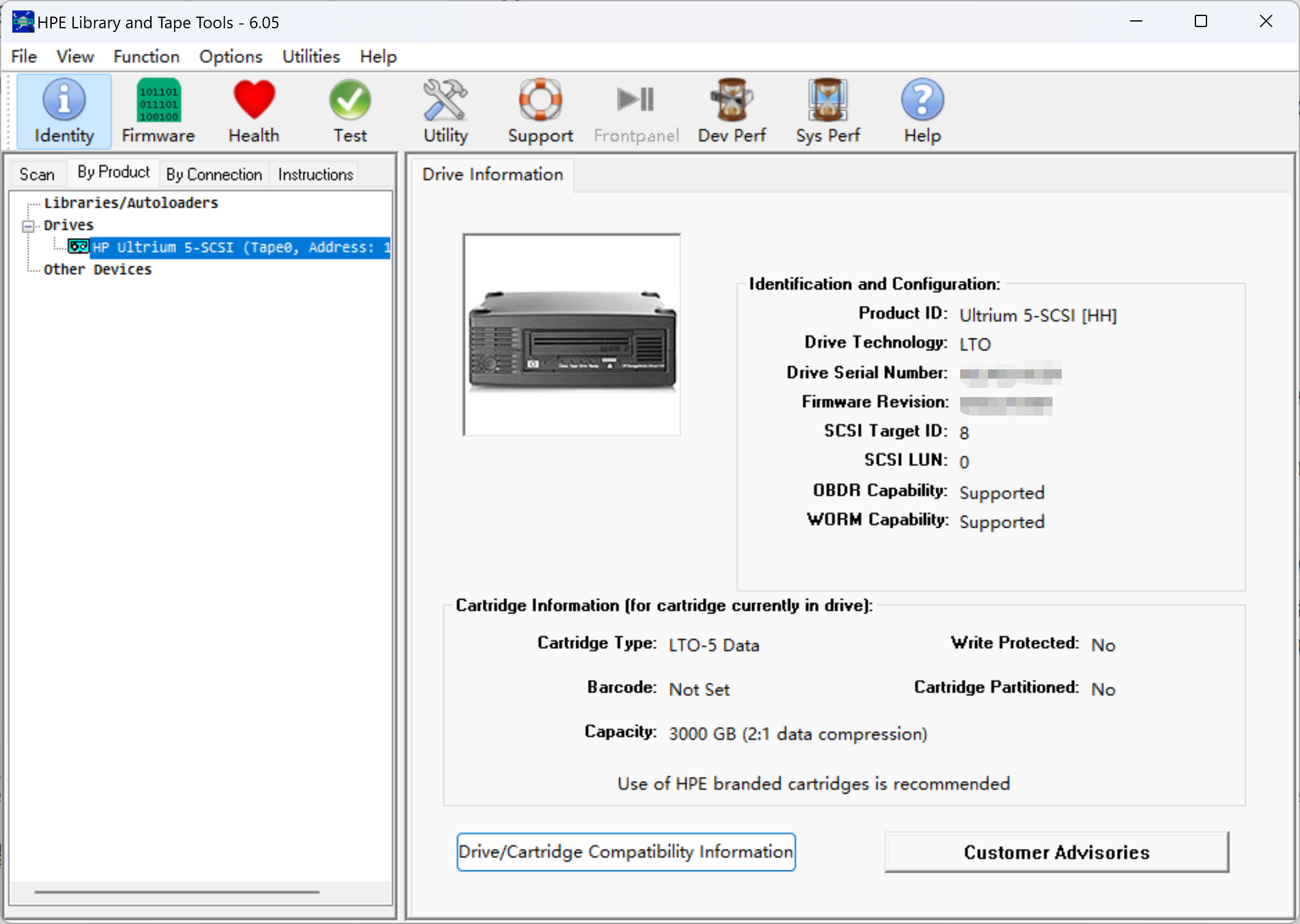Open the Utility tools icon
The image size is (1300, 924).
coord(446,111)
